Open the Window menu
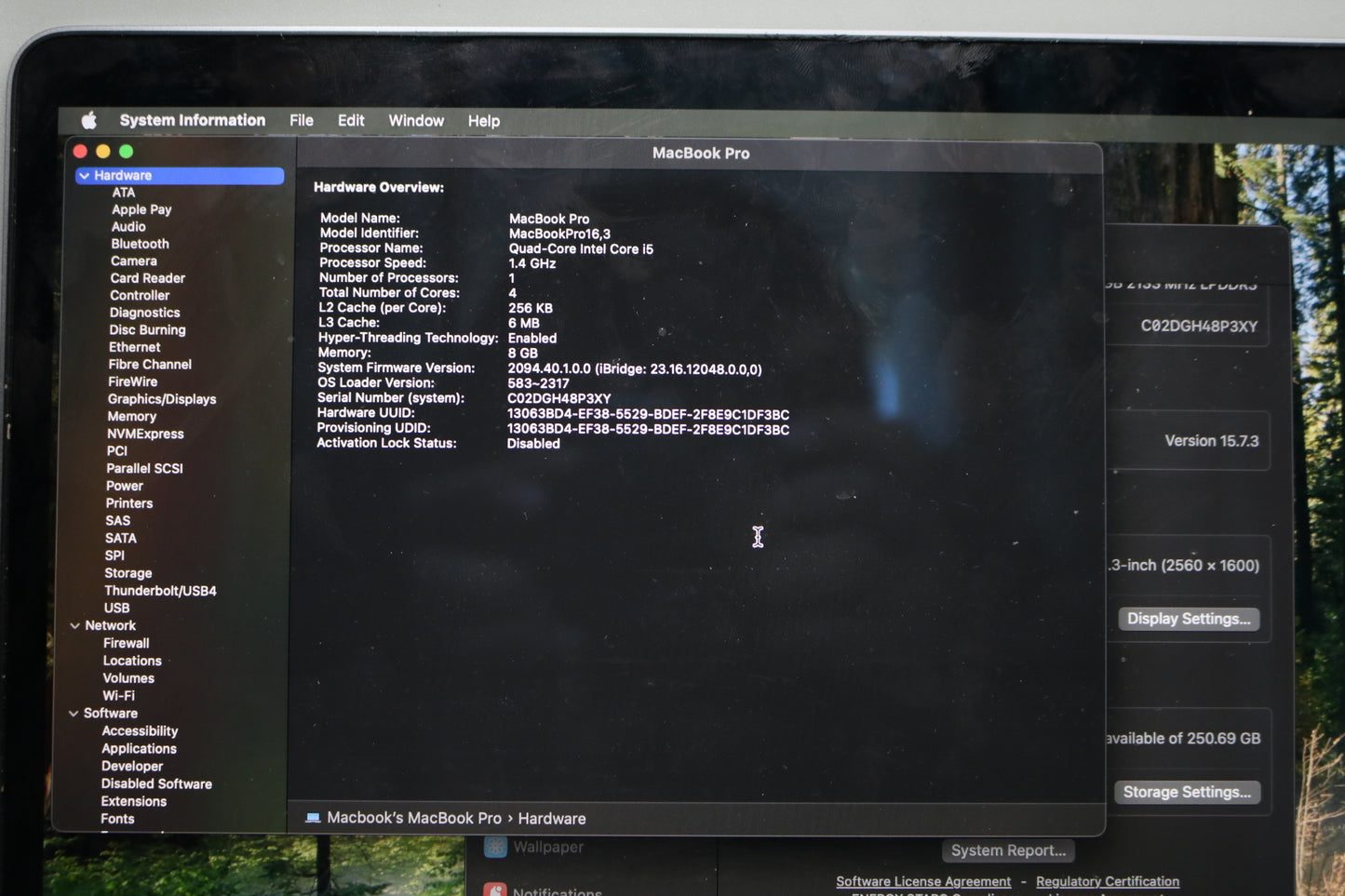Screen dimensions: 1345x896 [416, 120]
